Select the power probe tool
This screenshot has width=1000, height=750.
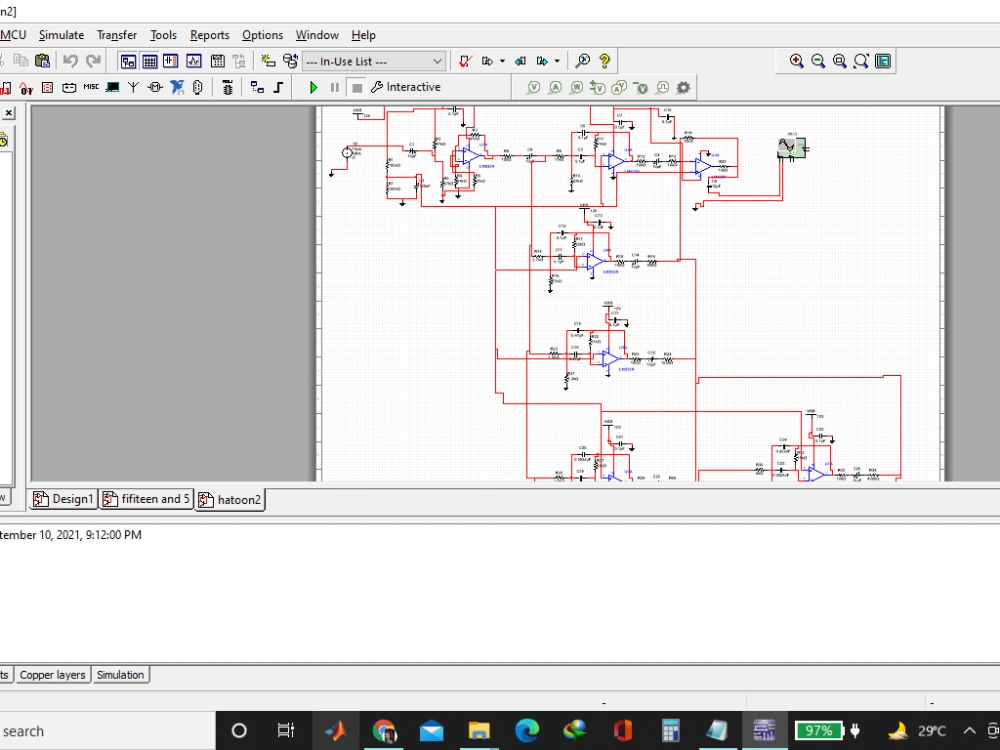click(577, 87)
